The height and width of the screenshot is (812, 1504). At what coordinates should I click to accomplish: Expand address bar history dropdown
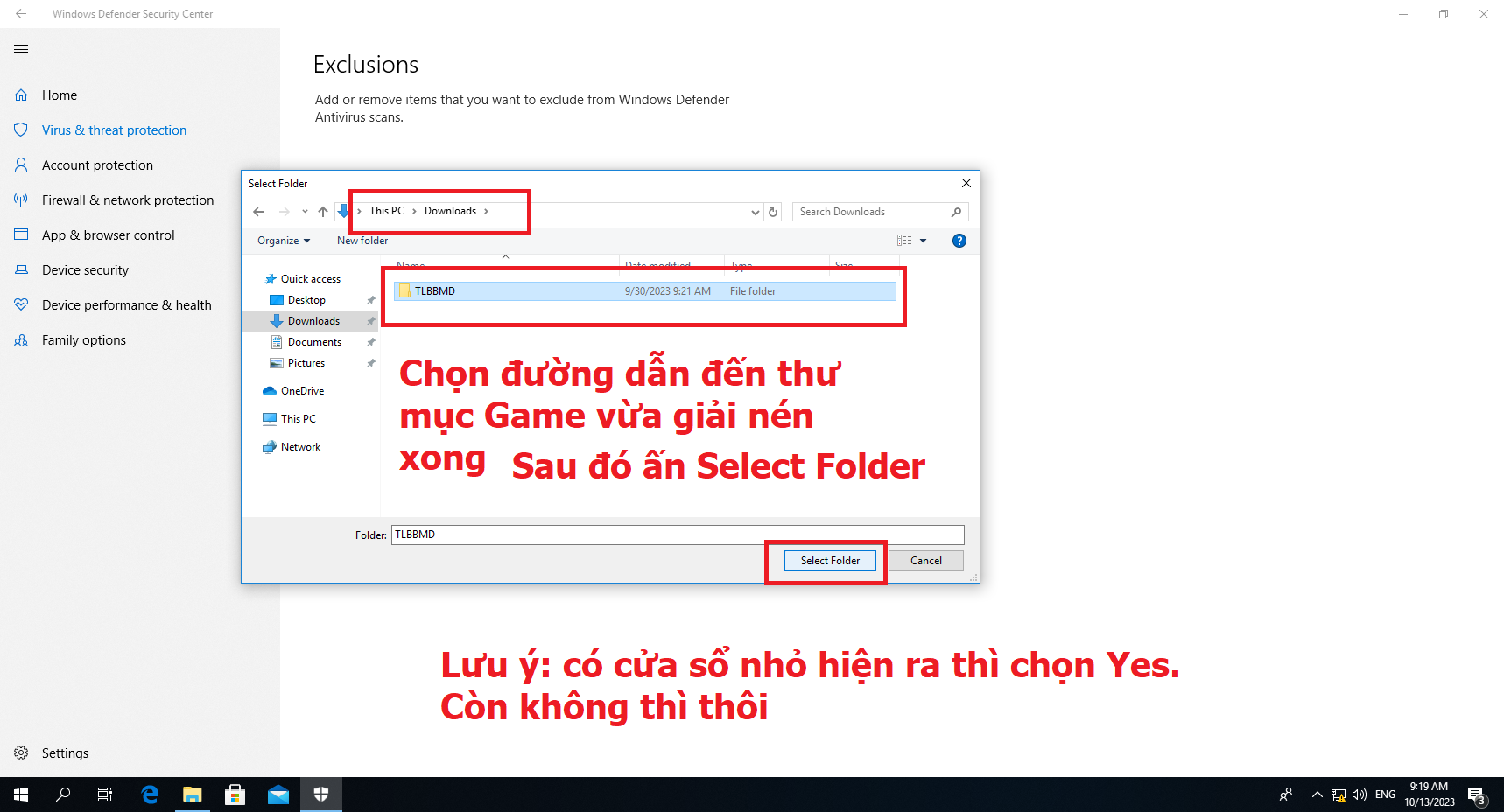pyautogui.click(x=756, y=212)
